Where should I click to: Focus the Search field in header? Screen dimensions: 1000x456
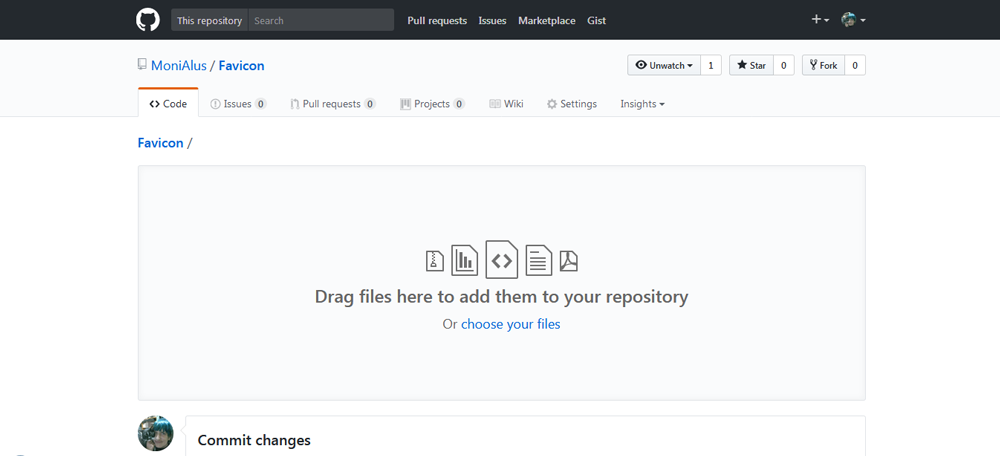[x=321, y=20]
